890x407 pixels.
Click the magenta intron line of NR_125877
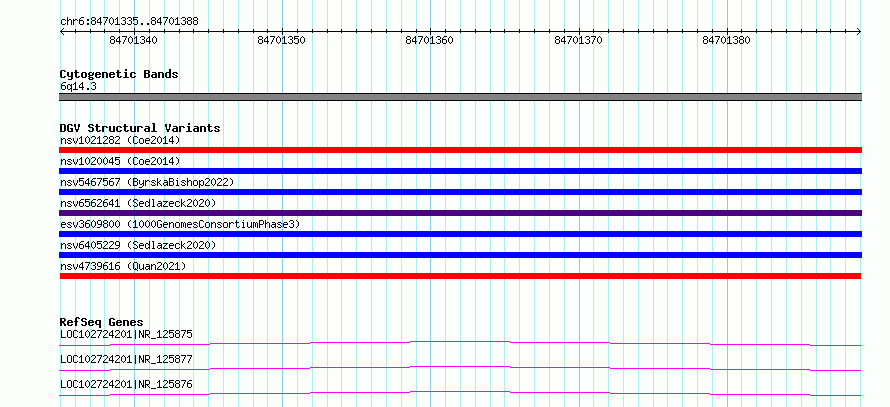(x=460, y=368)
